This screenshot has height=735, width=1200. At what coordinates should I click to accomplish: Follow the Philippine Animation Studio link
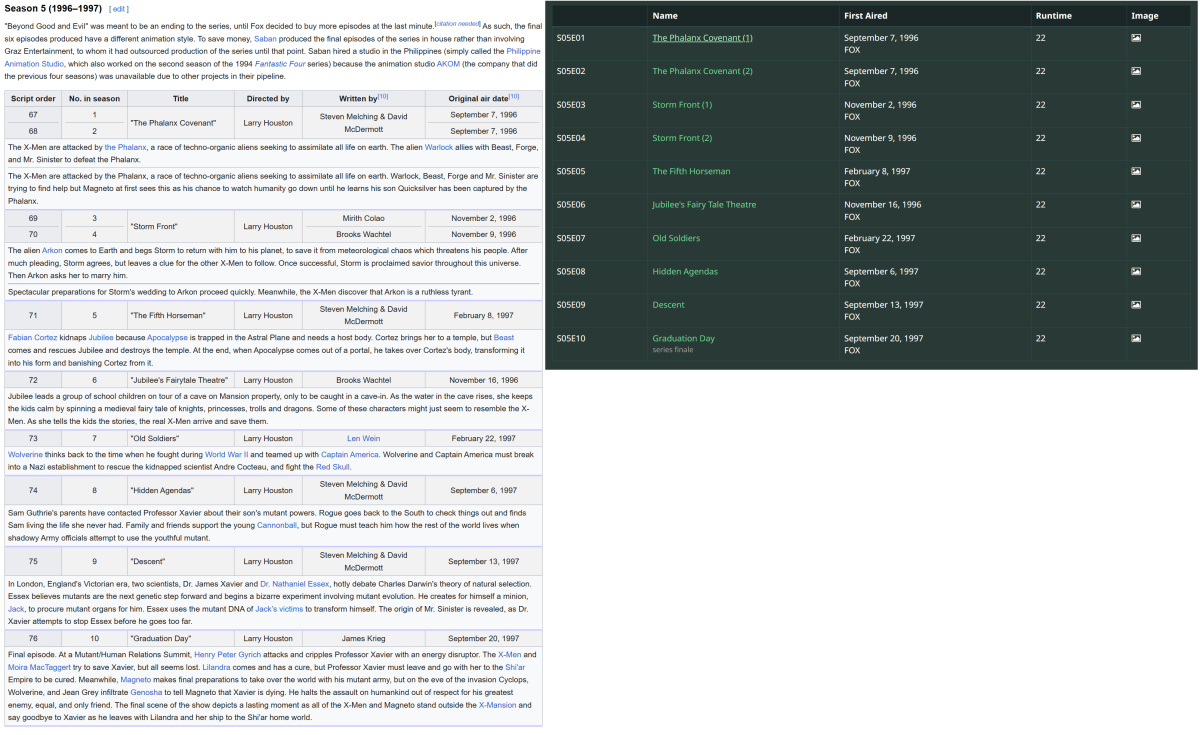30,63
